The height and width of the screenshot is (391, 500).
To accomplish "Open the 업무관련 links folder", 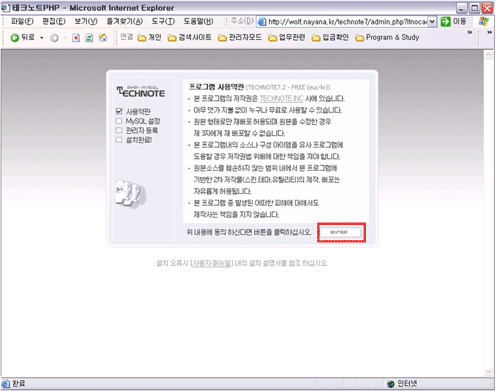I will 287,38.
